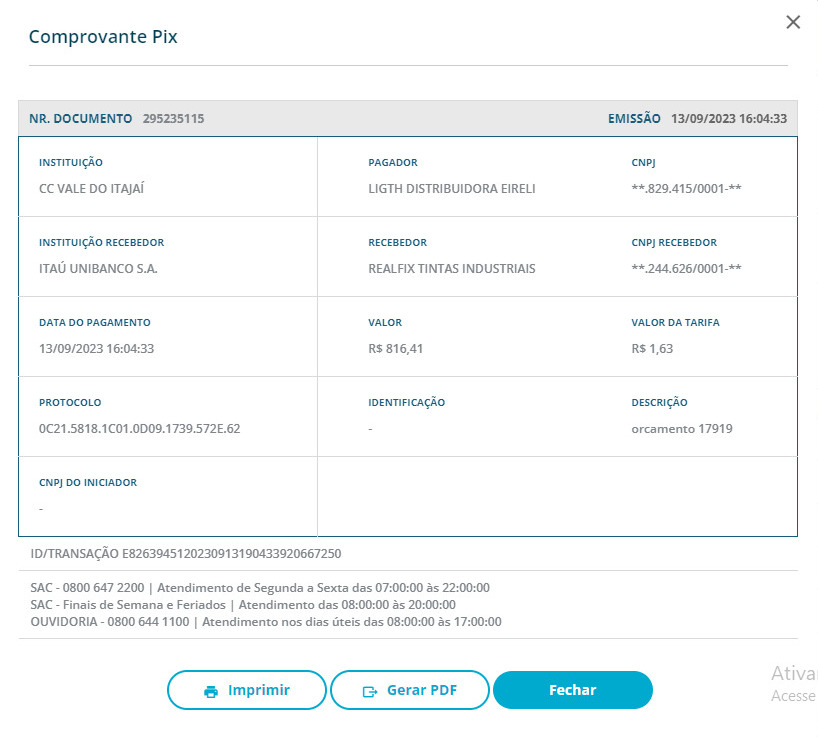Close the Comprovante Pix dialog with X

(x=793, y=22)
